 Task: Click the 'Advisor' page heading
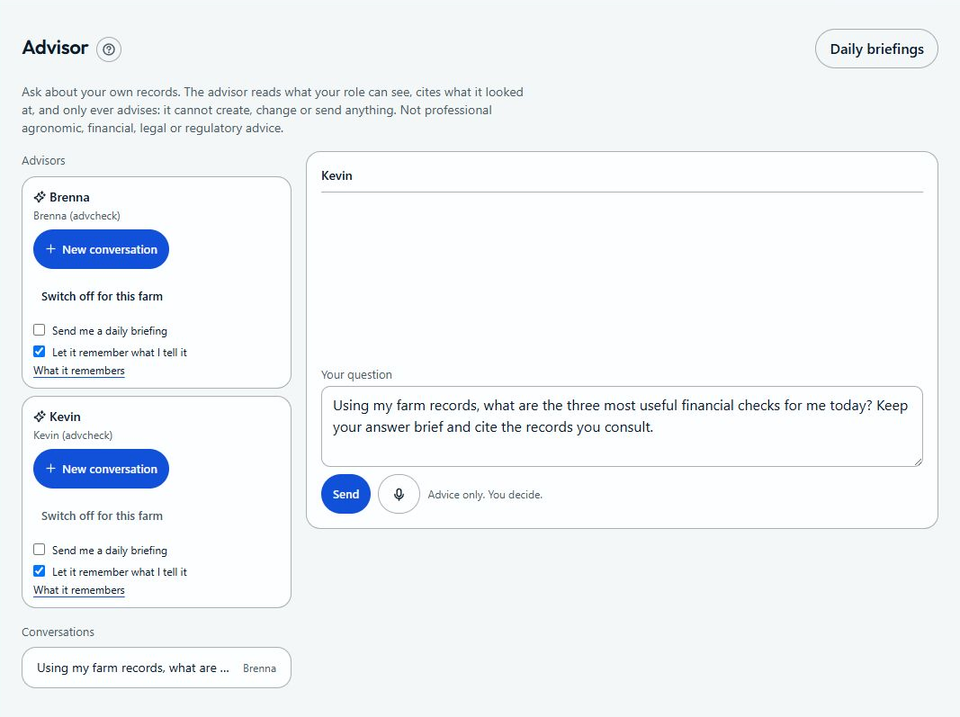(55, 48)
